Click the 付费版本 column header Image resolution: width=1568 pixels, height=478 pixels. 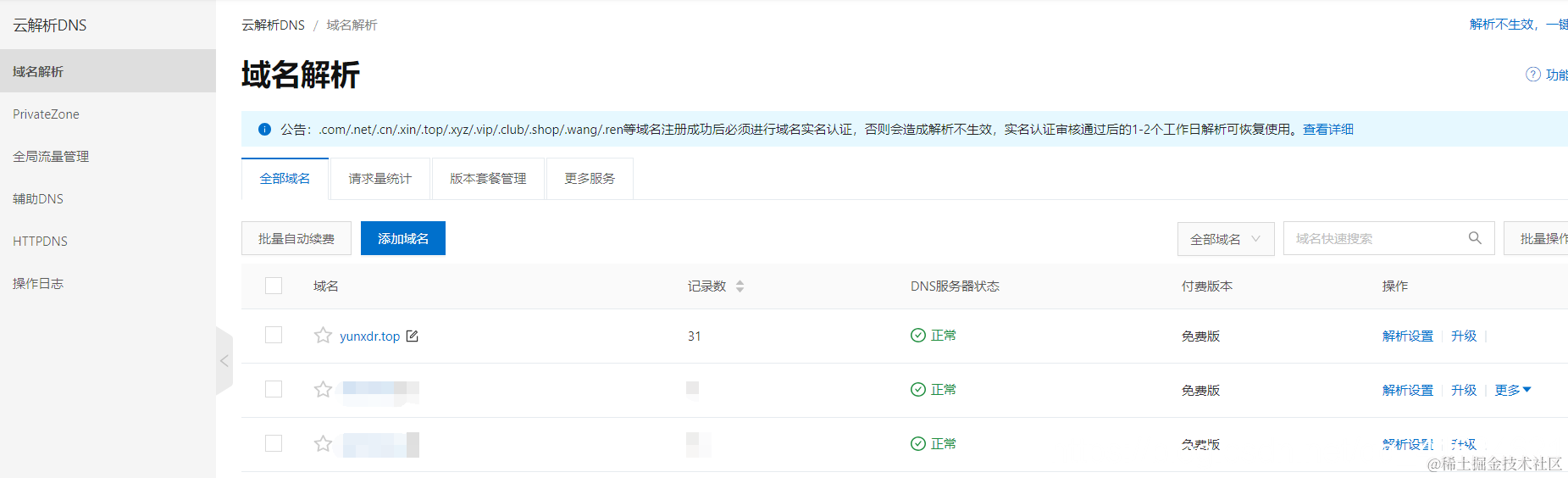point(1207,286)
